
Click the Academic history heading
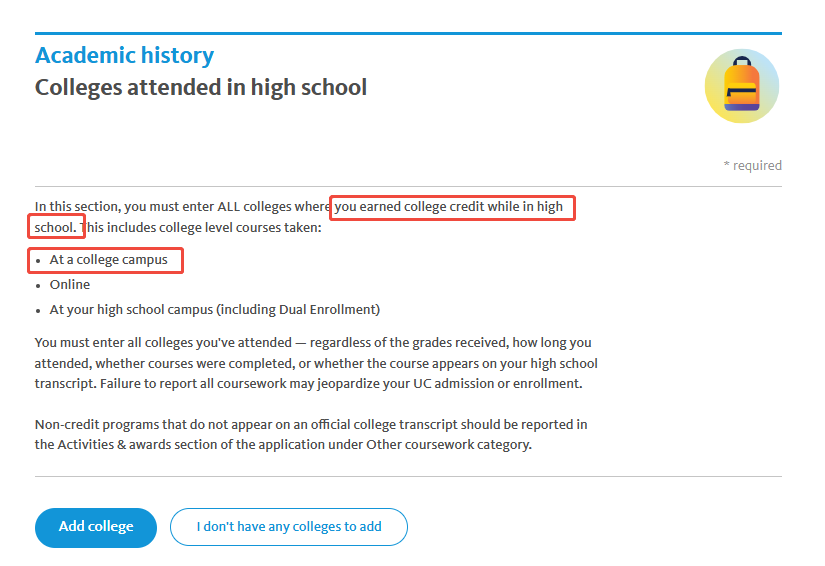coord(124,55)
